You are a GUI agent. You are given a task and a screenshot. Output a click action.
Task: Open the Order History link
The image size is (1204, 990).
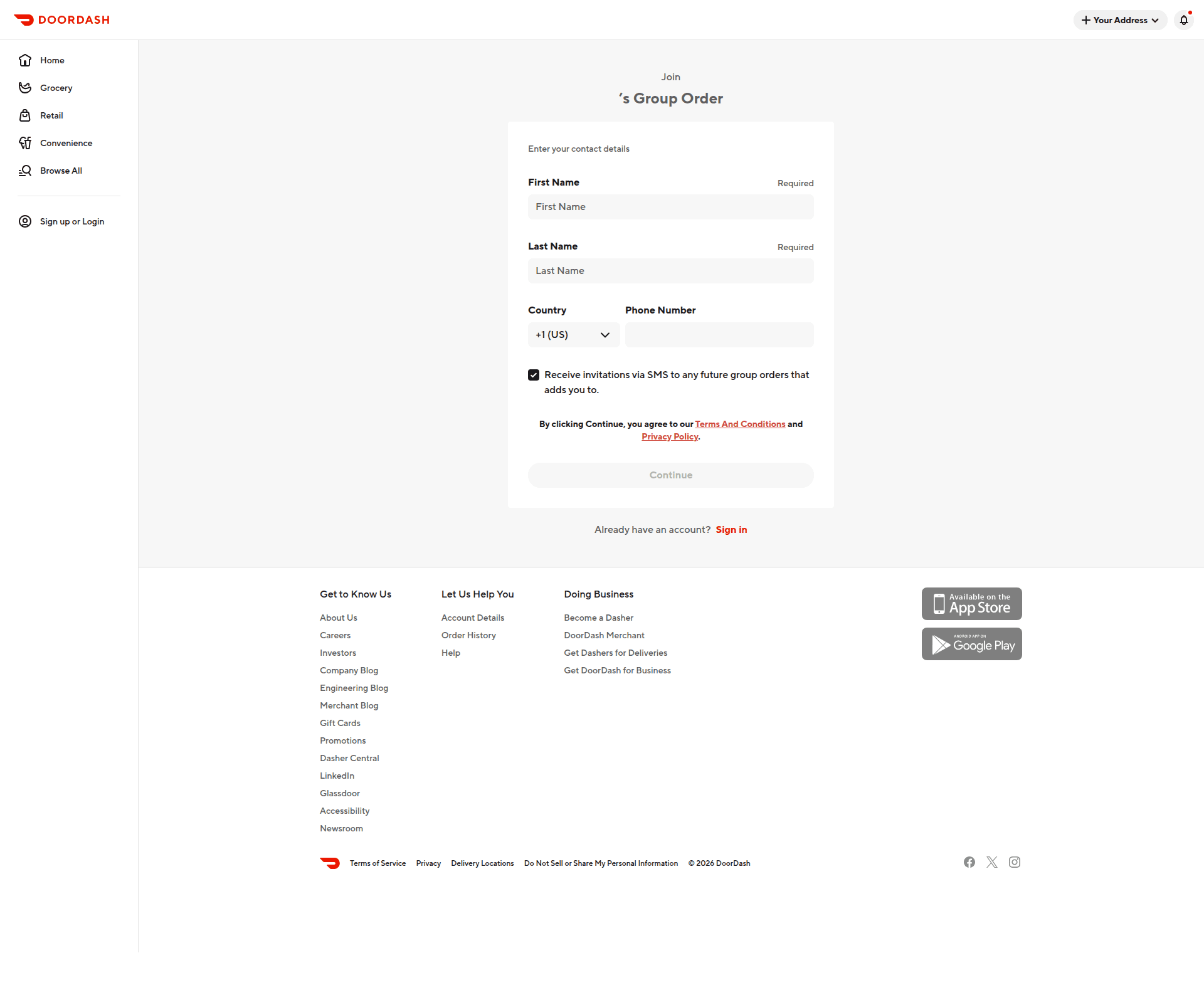pos(469,635)
